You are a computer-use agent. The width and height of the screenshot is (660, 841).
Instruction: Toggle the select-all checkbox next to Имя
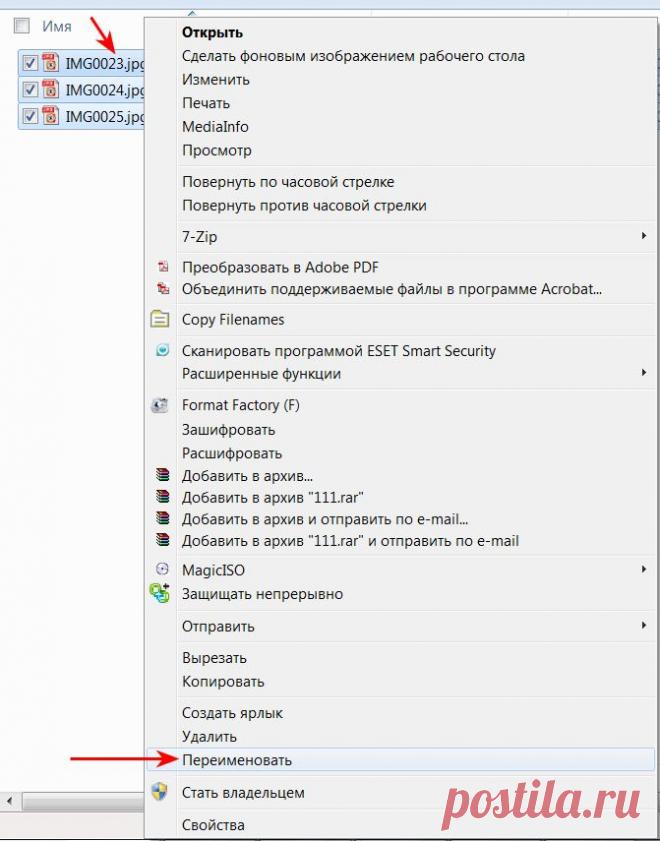(x=22, y=26)
